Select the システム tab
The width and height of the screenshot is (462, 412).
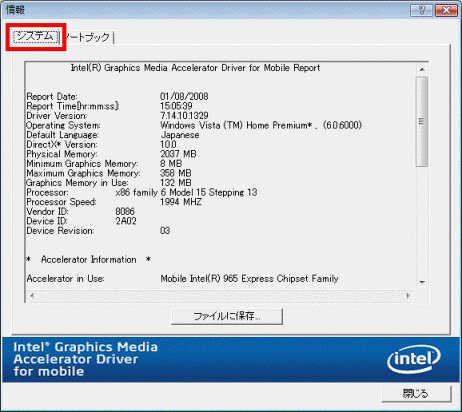[36, 37]
